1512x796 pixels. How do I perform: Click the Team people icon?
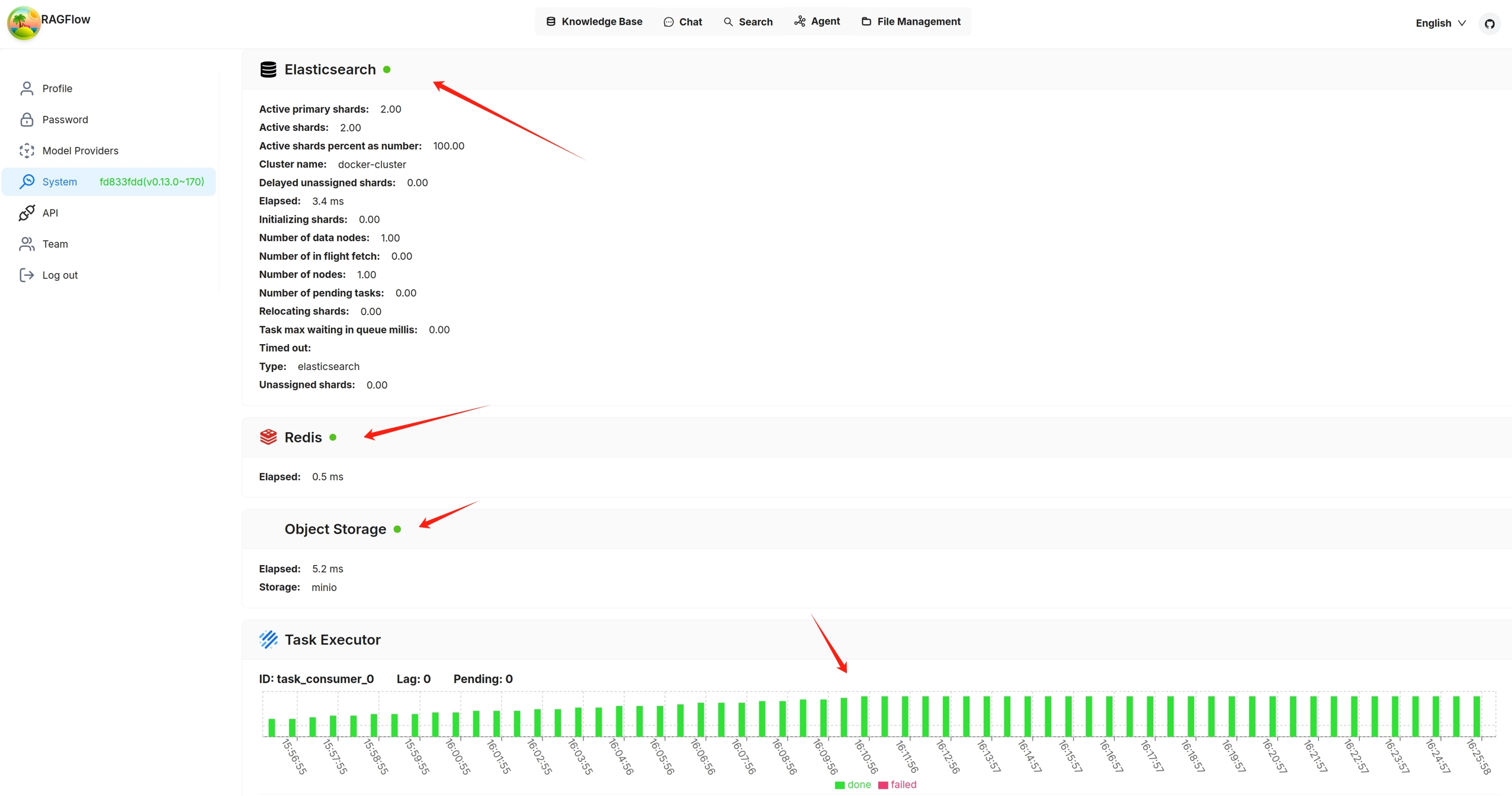[x=27, y=244]
